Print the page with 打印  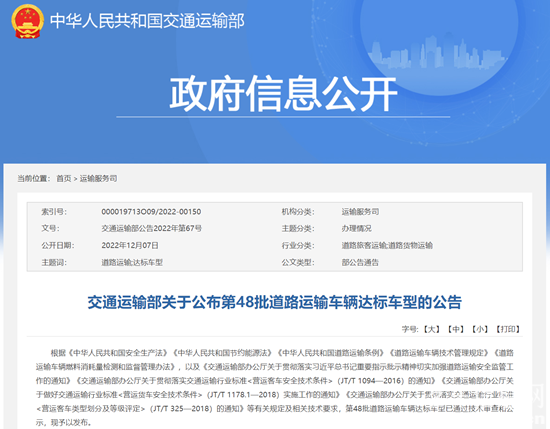point(508,329)
